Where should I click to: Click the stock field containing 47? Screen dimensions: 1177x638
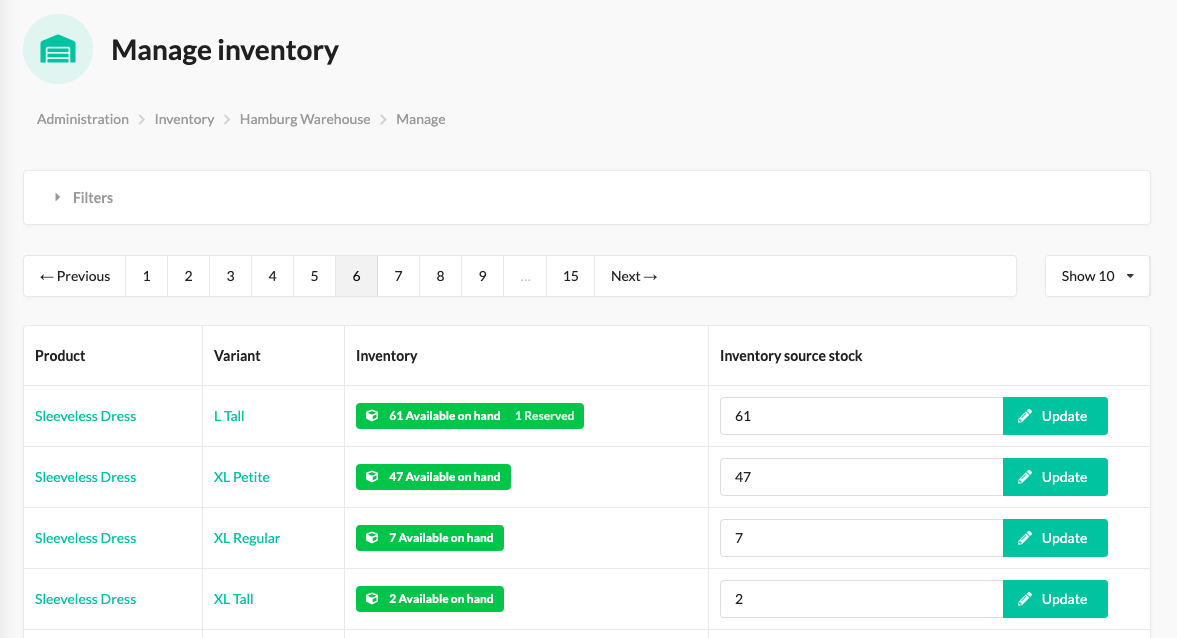862,477
